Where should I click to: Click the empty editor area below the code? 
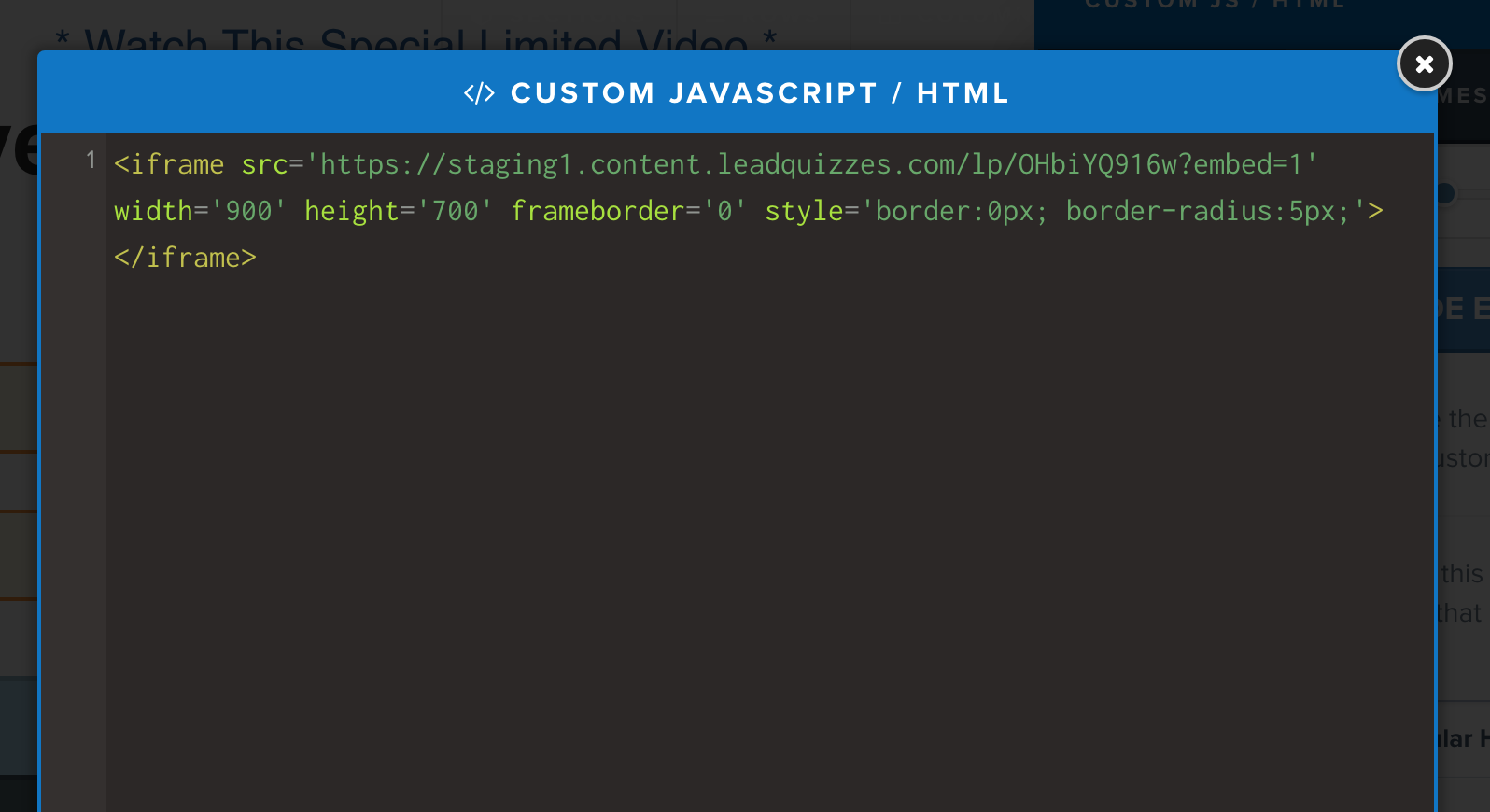769,541
